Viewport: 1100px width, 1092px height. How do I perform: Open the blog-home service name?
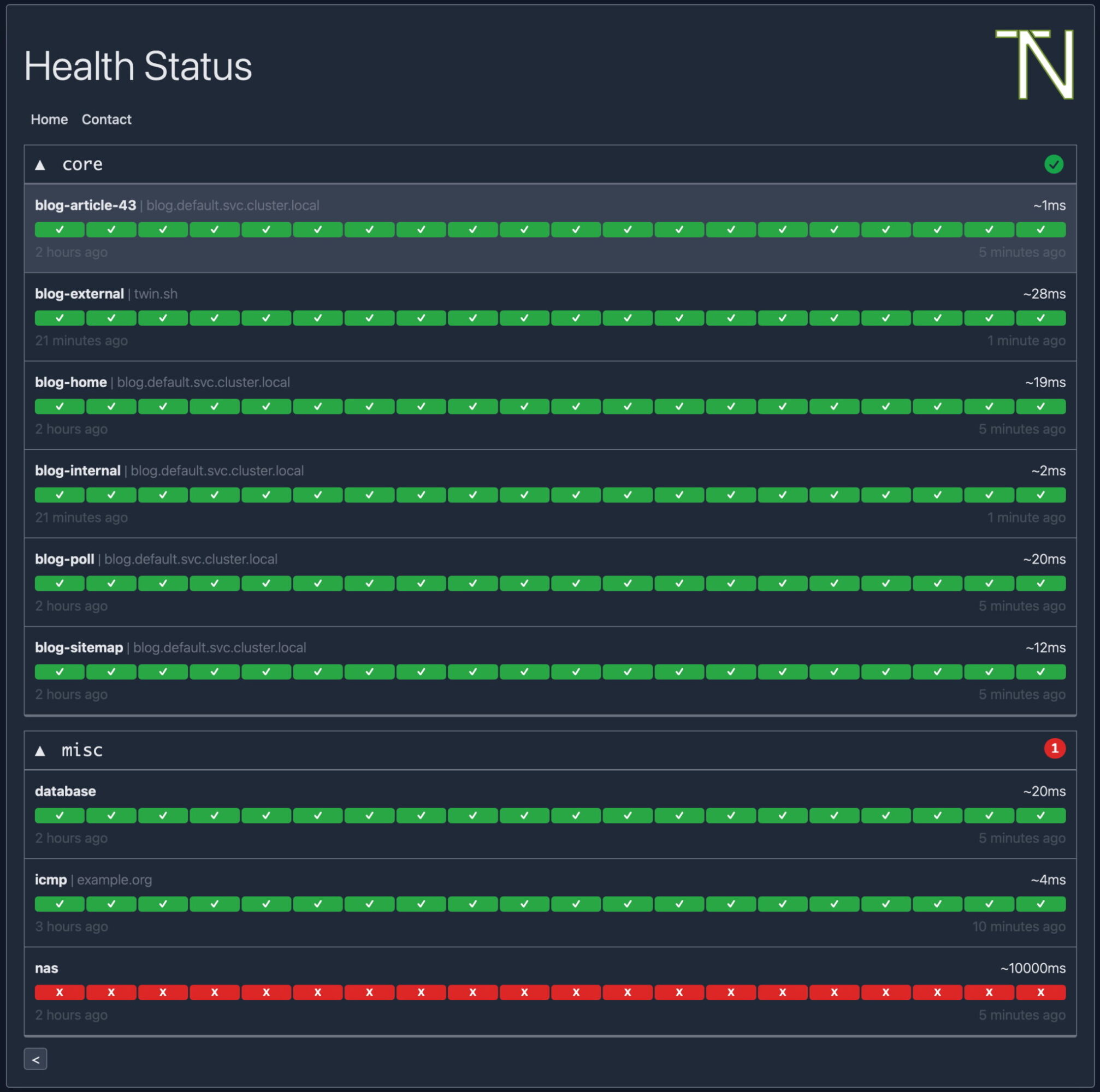[x=70, y=382]
